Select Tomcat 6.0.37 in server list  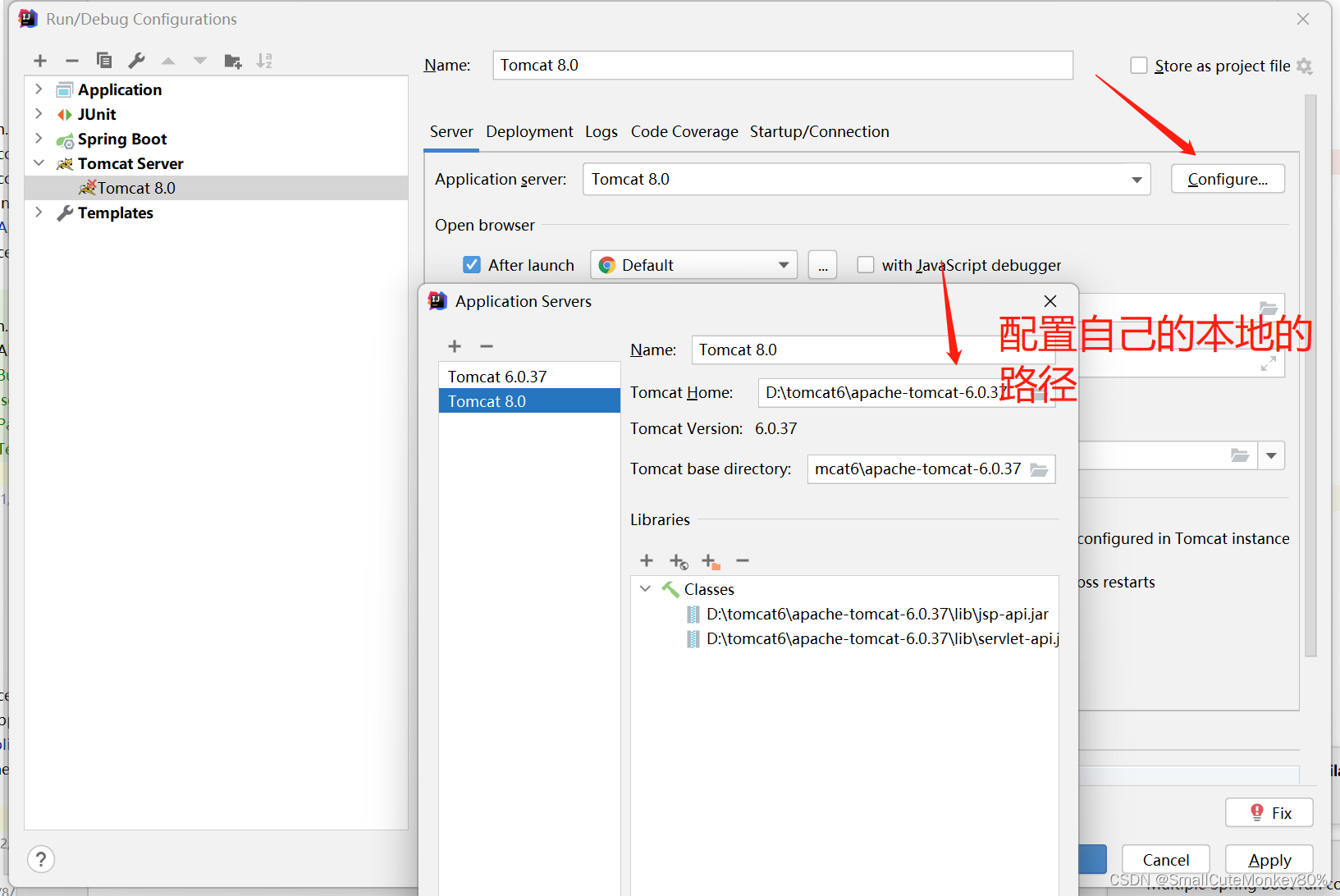tap(529, 377)
